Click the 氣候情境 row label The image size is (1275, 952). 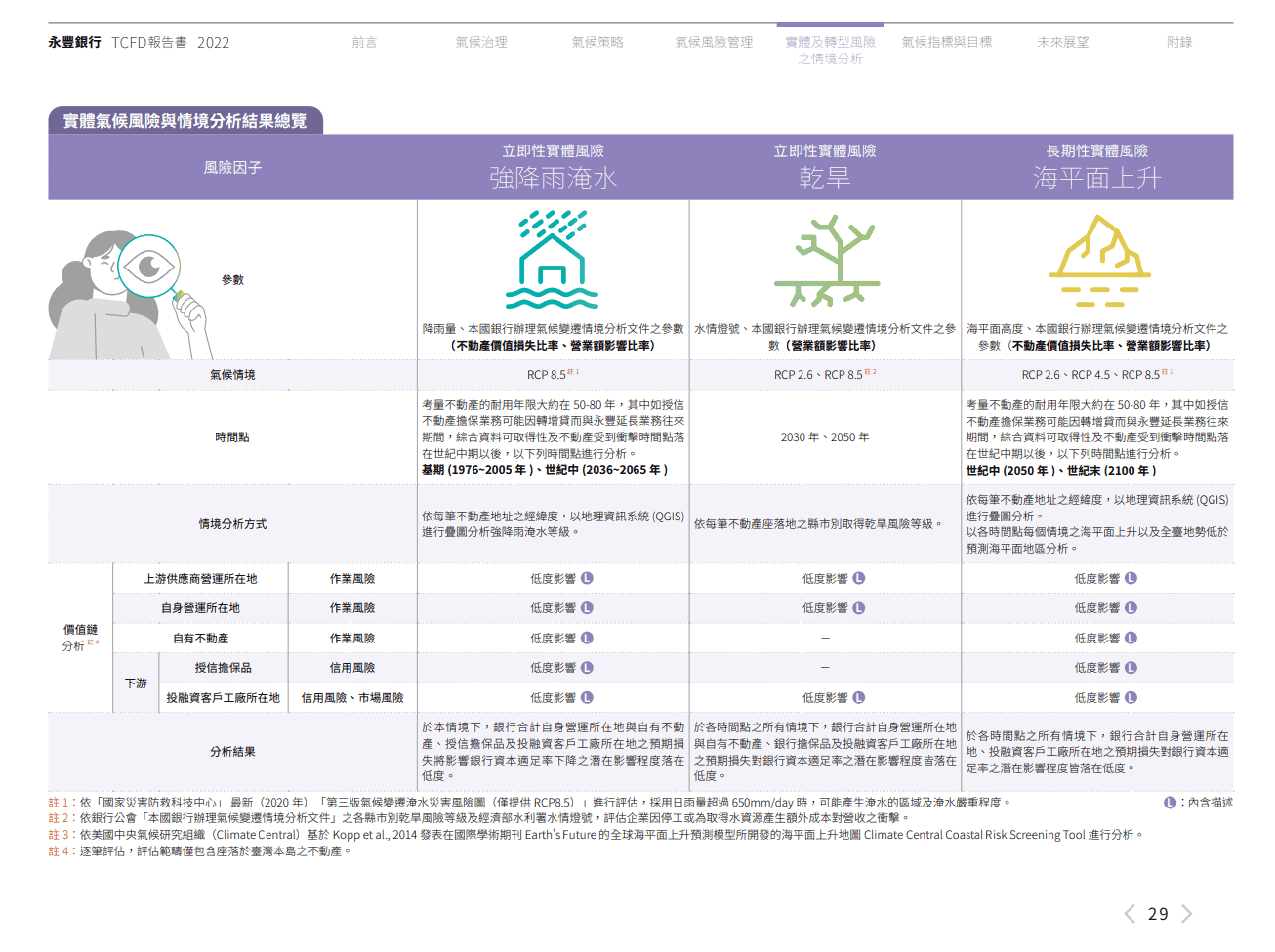[232, 375]
